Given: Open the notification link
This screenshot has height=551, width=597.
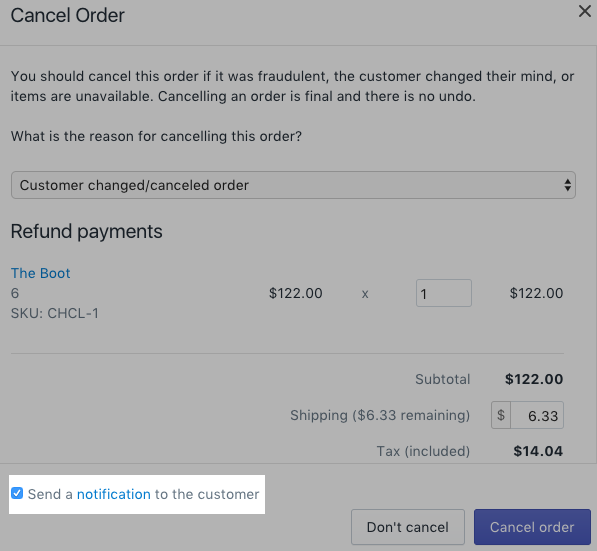Looking at the screenshot, I should coord(114,494).
